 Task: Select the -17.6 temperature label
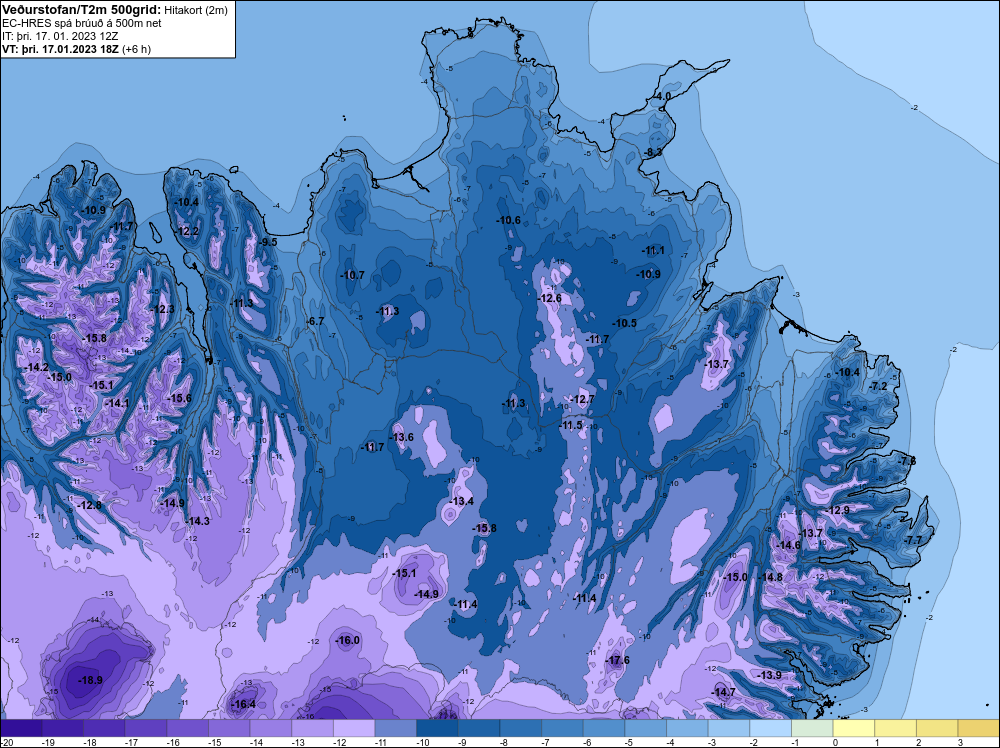(617, 660)
